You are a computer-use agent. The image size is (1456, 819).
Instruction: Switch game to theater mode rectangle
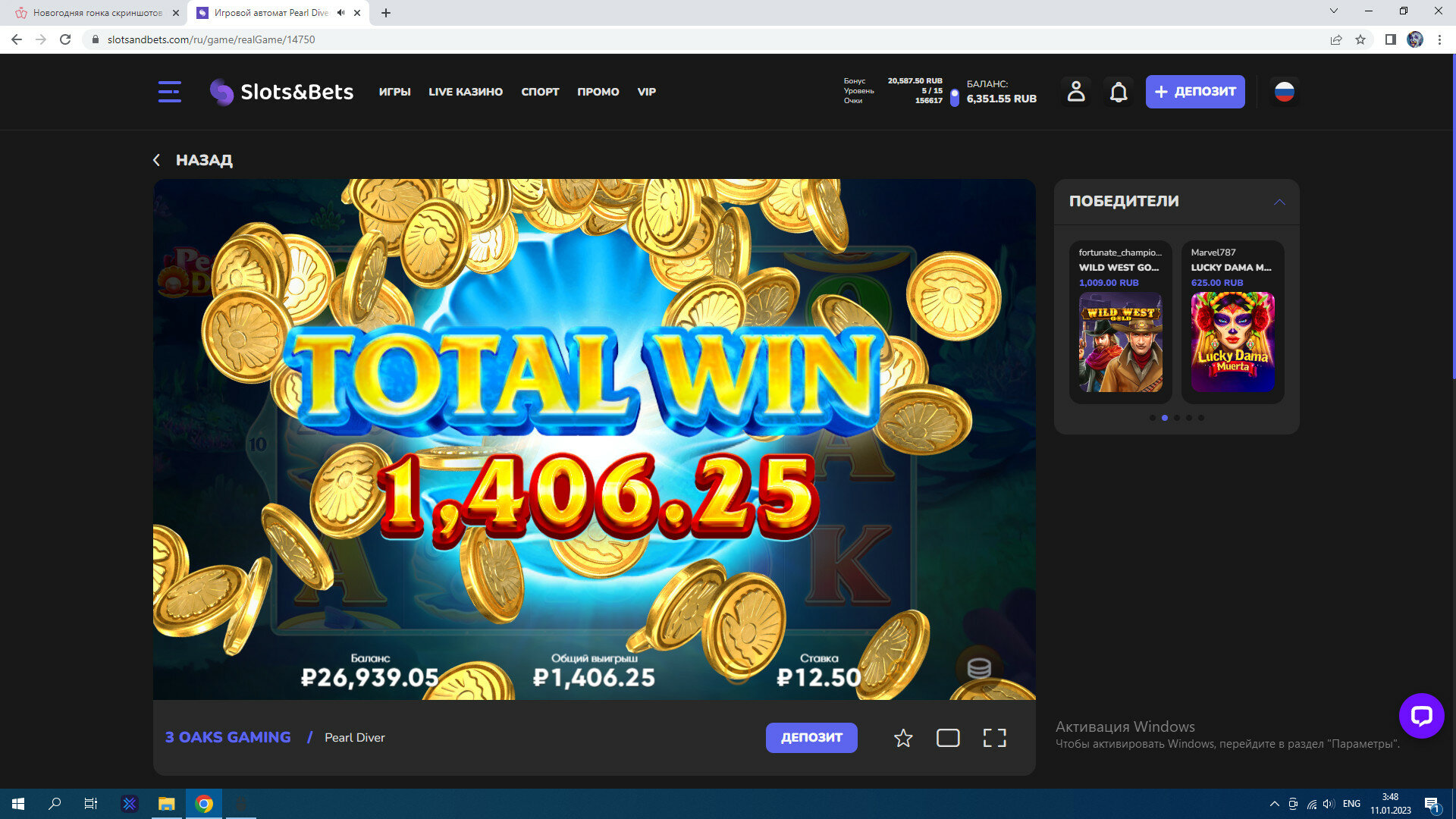[948, 738]
